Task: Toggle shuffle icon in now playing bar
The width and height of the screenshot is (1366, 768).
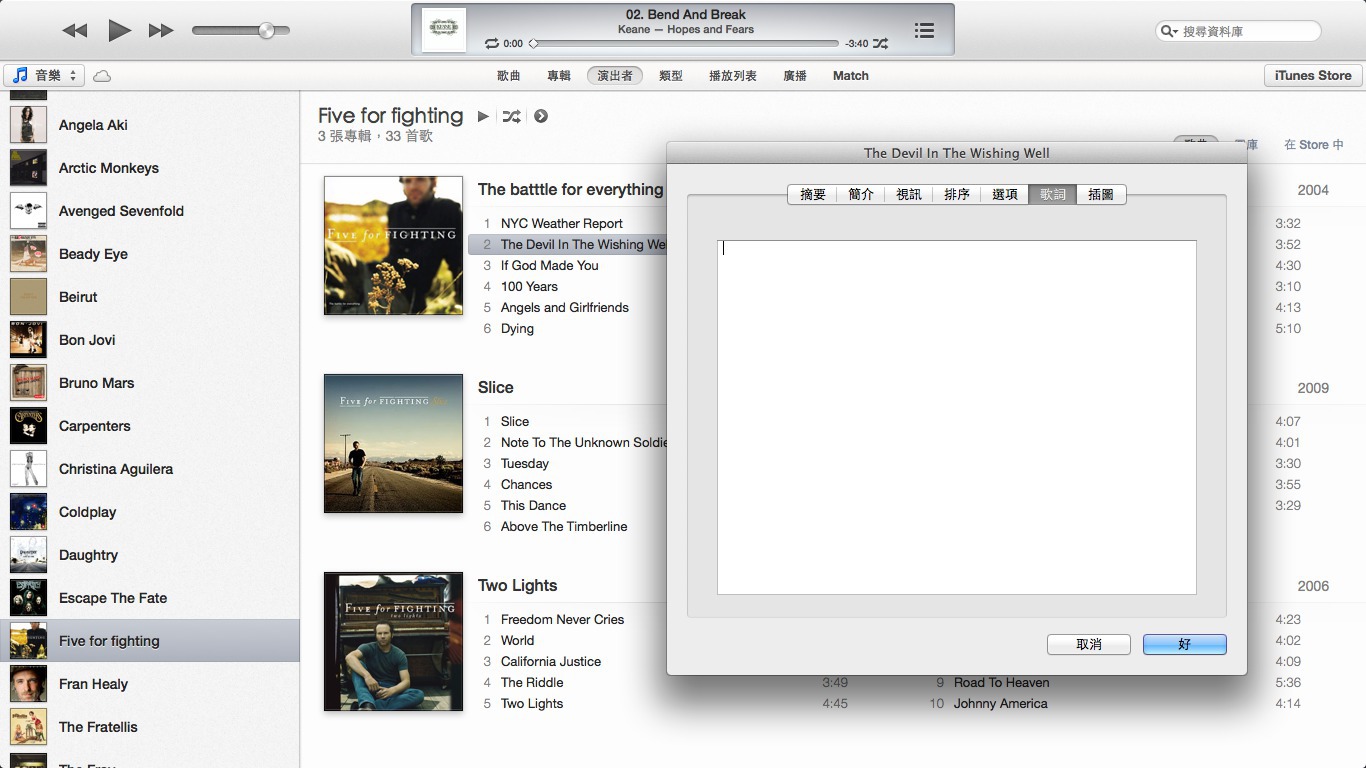Action: [x=880, y=44]
